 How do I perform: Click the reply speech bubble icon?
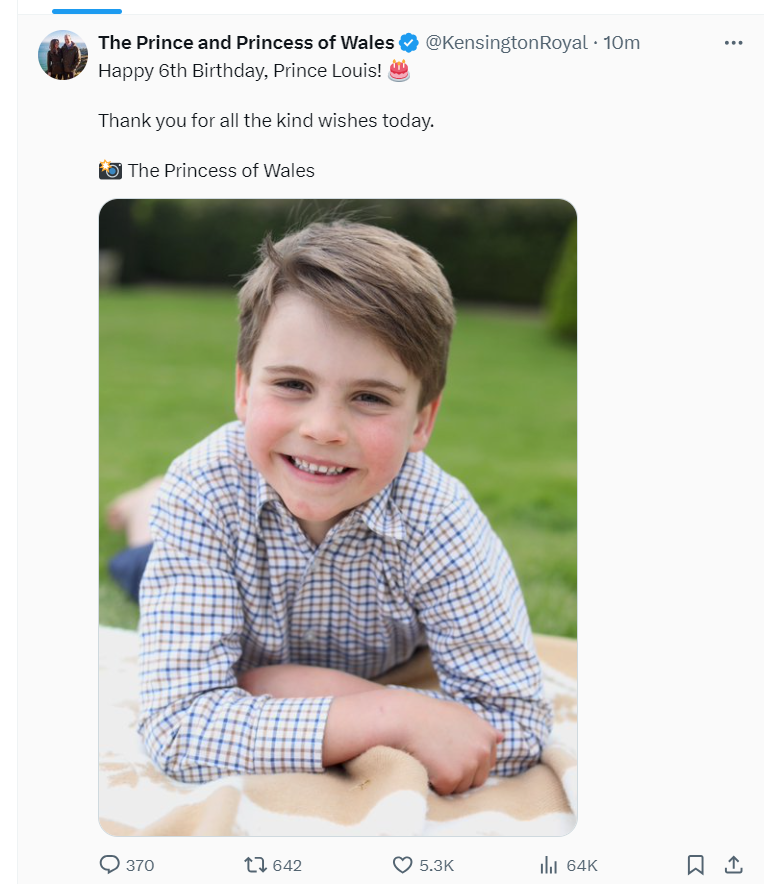point(109,864)
